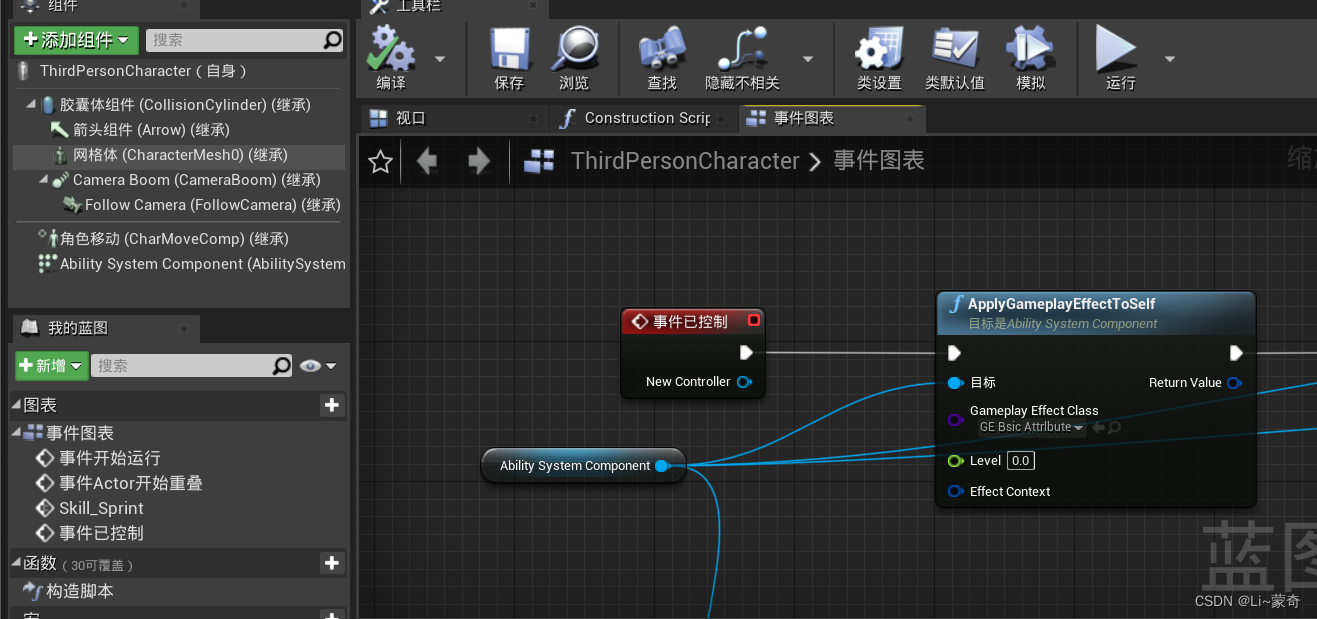Add a new function with plus button
This screenshot has width=1317, height=619.
tap(332, 563)
